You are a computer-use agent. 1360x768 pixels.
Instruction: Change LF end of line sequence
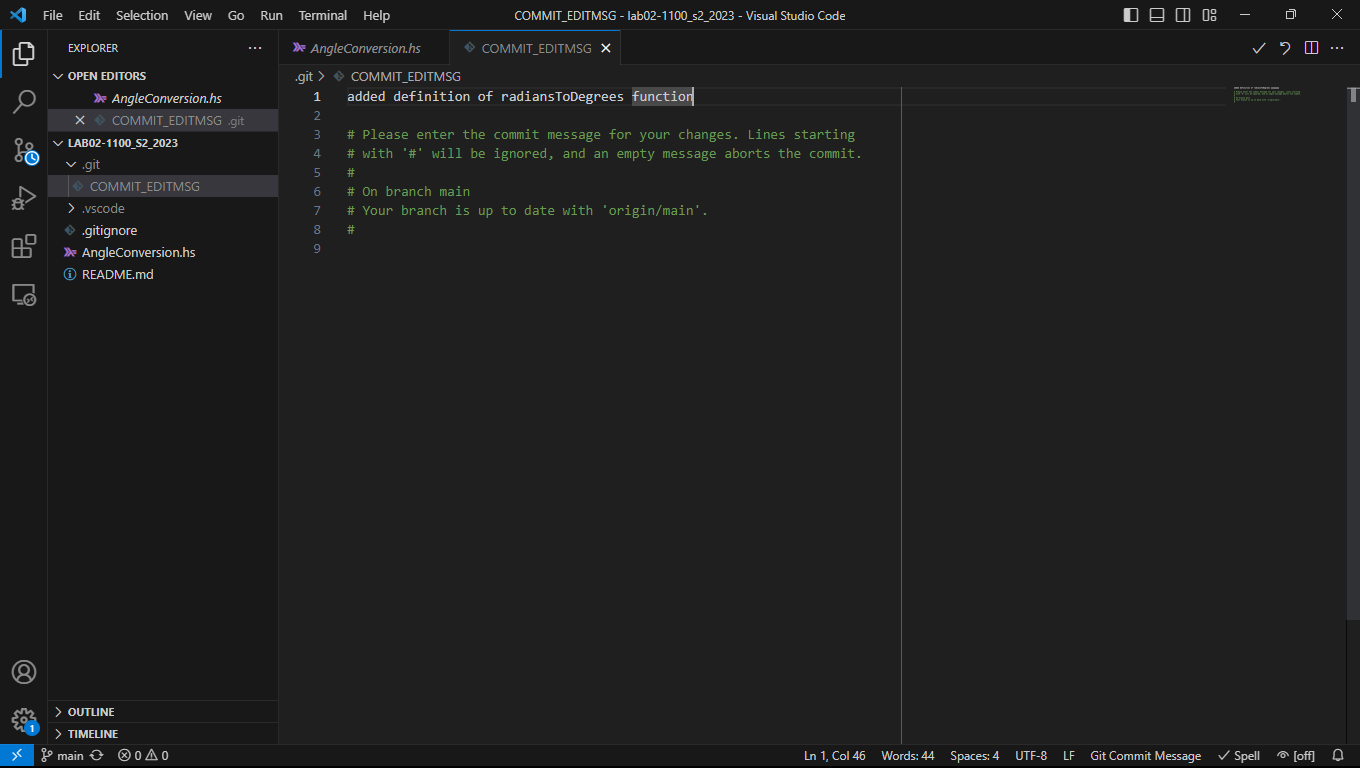[1069, 756]
